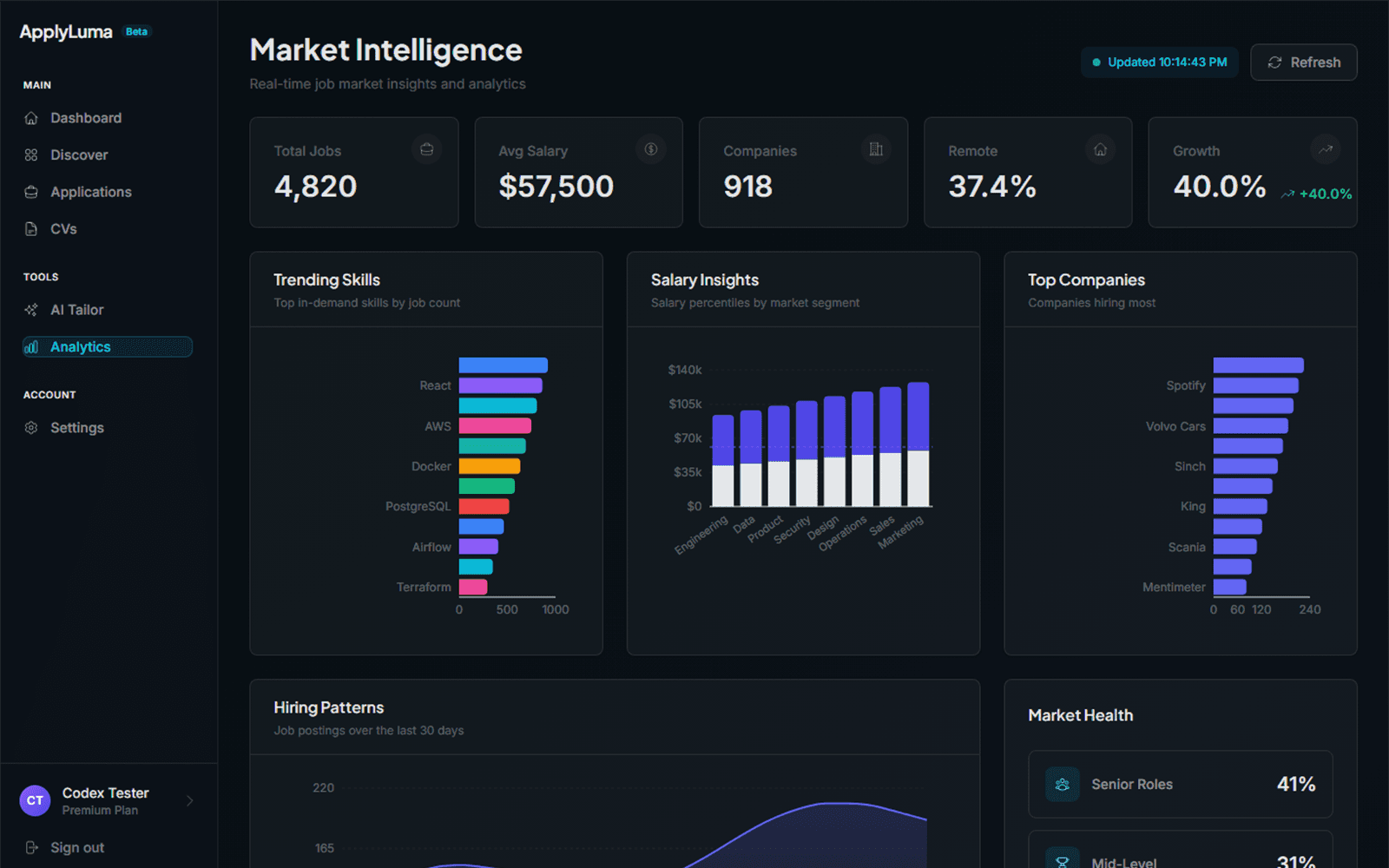Click the Hiring Patterns heading
Screen dimensions: 1389x868
(x=328, y=708)
